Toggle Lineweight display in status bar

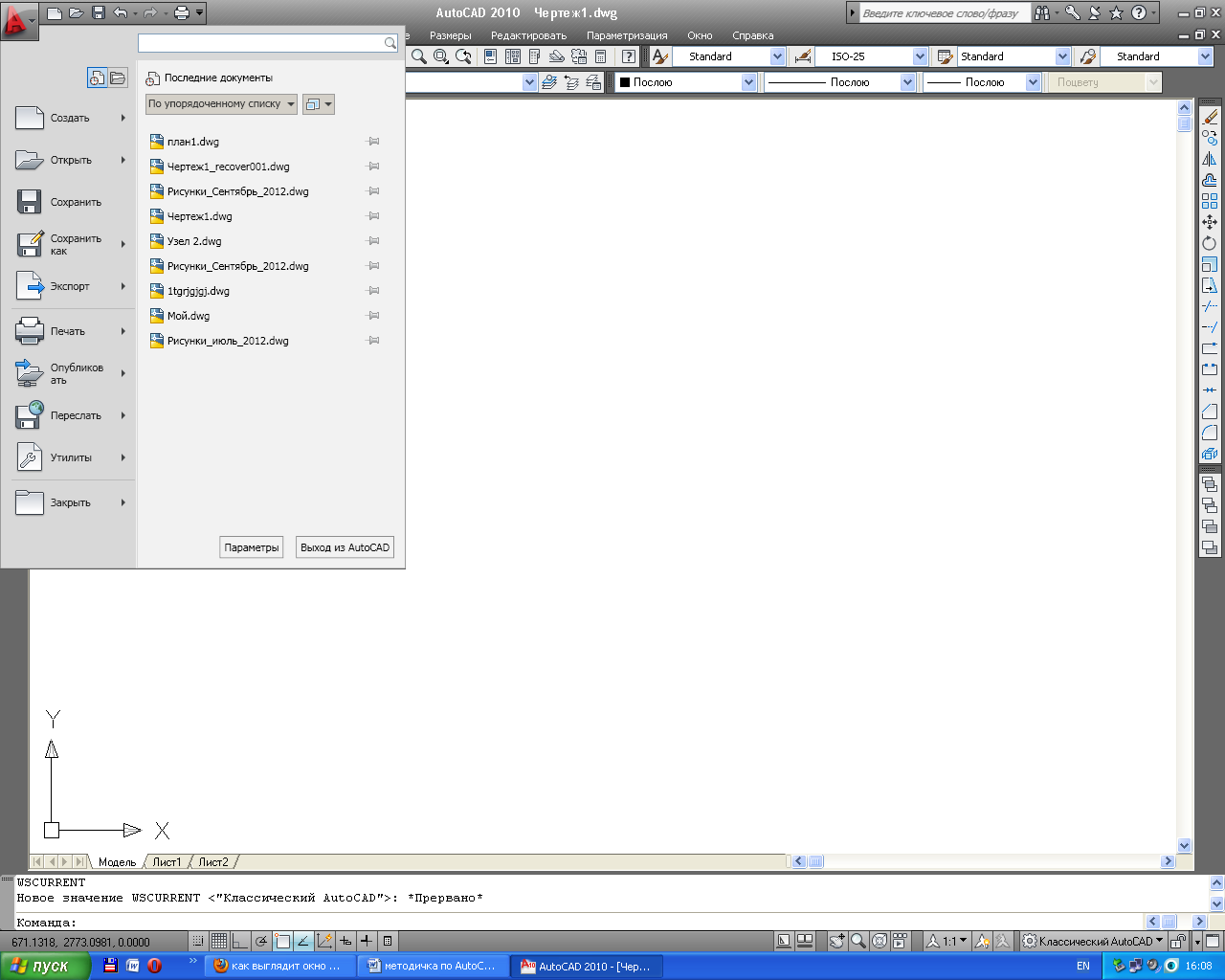click(x=367, y=941)
